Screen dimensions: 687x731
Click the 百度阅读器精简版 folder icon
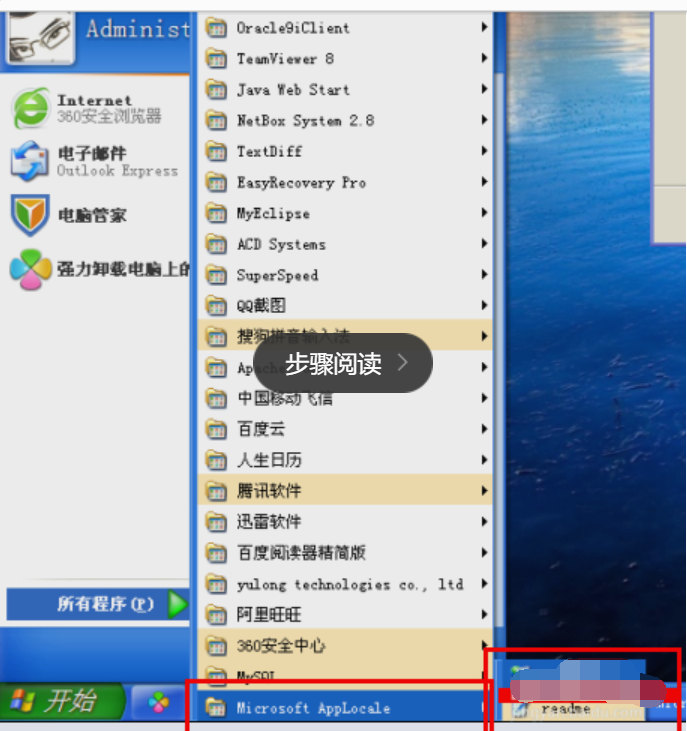tap(216, 553)
